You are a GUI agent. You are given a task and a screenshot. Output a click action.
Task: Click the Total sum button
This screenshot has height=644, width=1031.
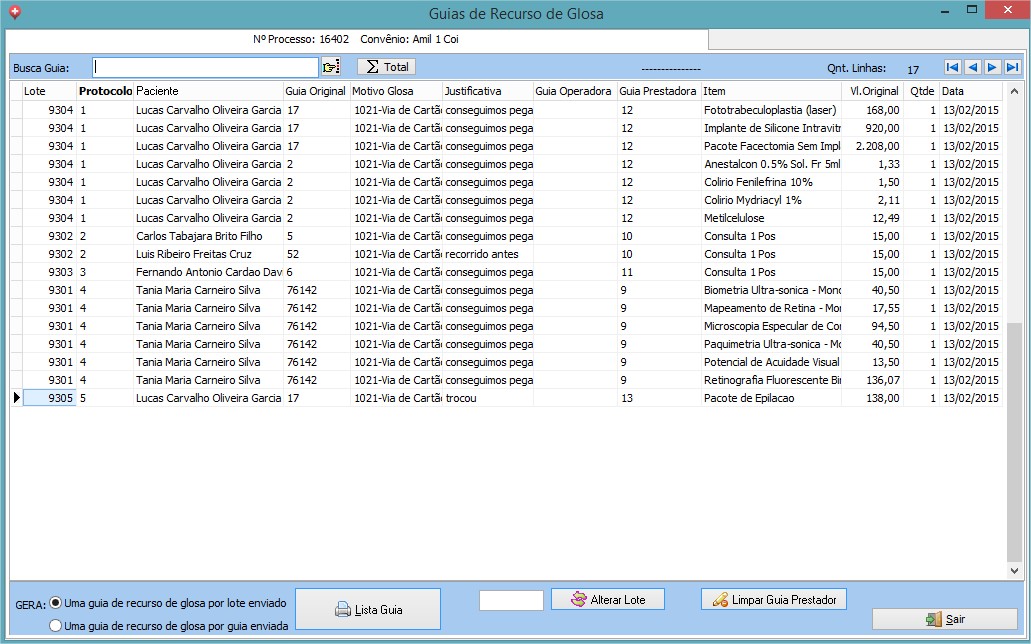point(386,67)
